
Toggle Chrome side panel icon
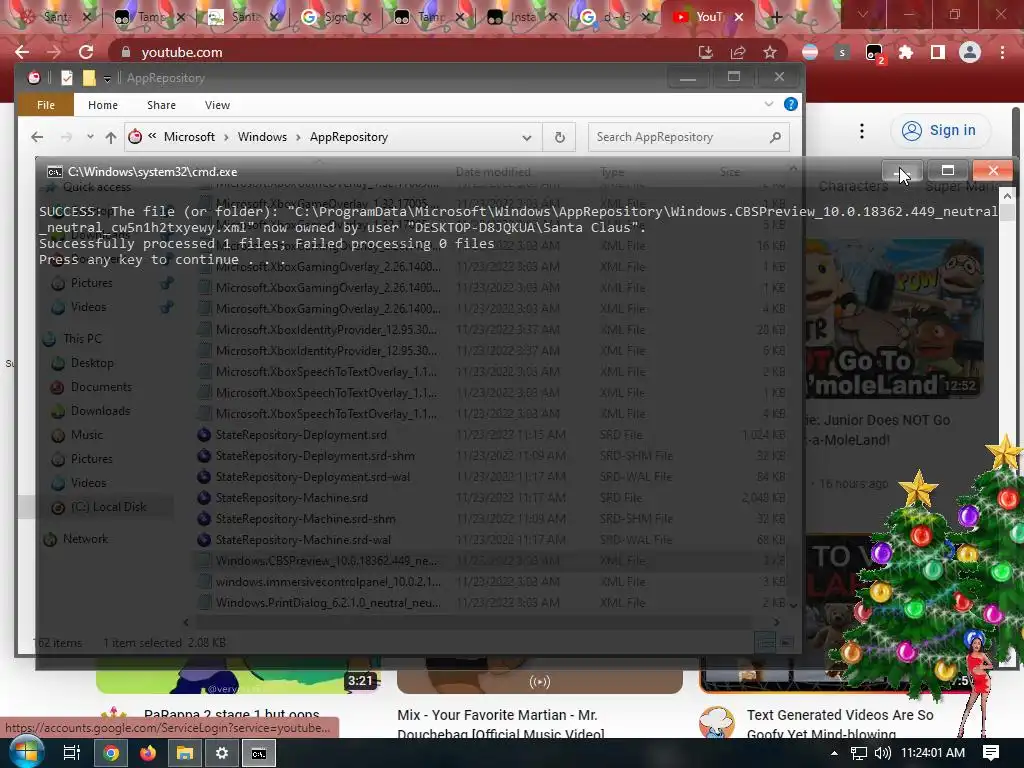coord(938,52)
